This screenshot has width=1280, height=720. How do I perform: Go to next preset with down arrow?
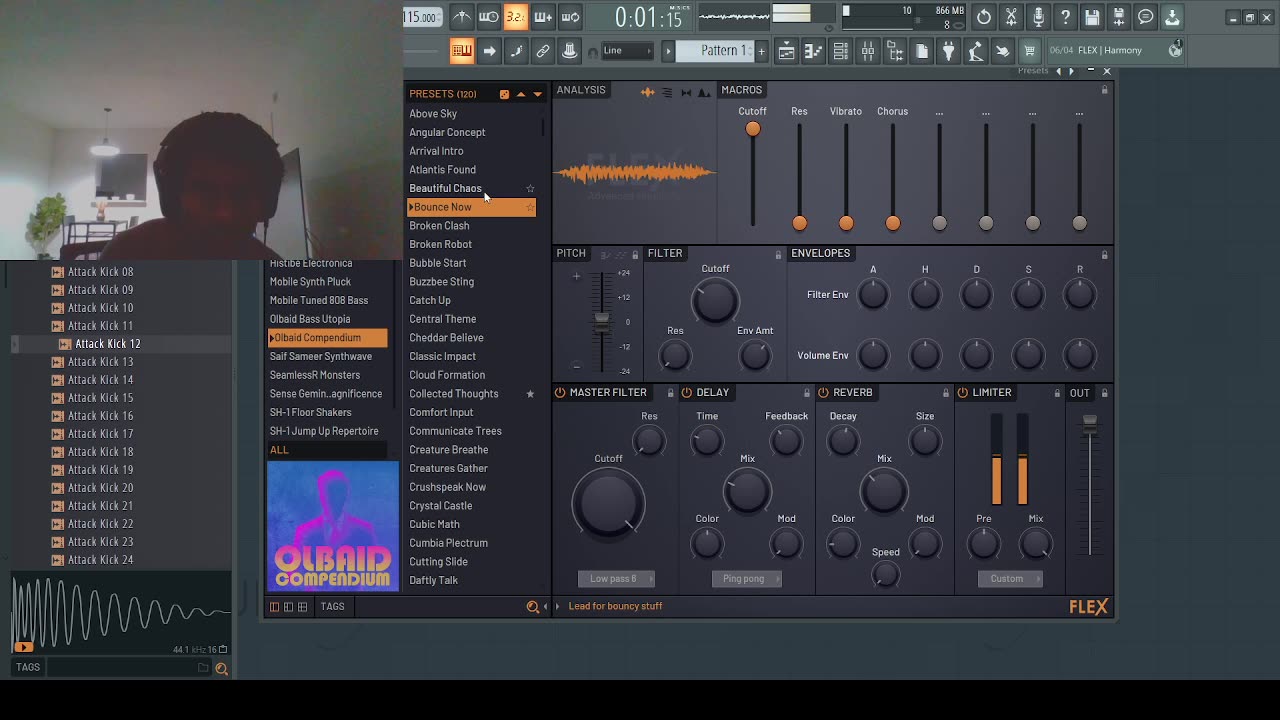537,94
